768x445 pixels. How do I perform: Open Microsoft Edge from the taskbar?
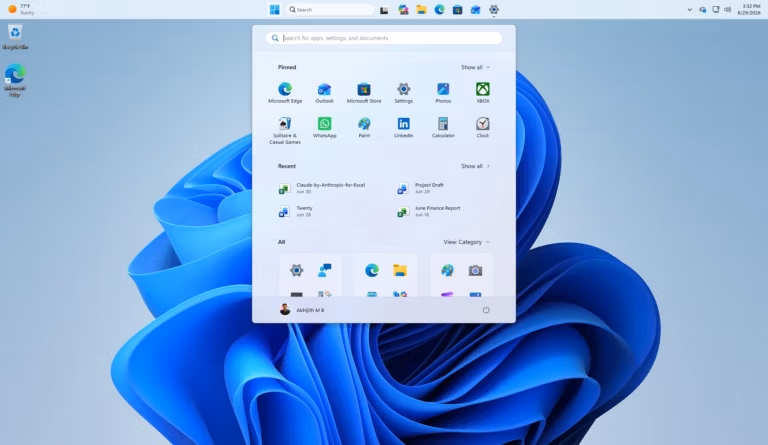[x=439, y=9]
